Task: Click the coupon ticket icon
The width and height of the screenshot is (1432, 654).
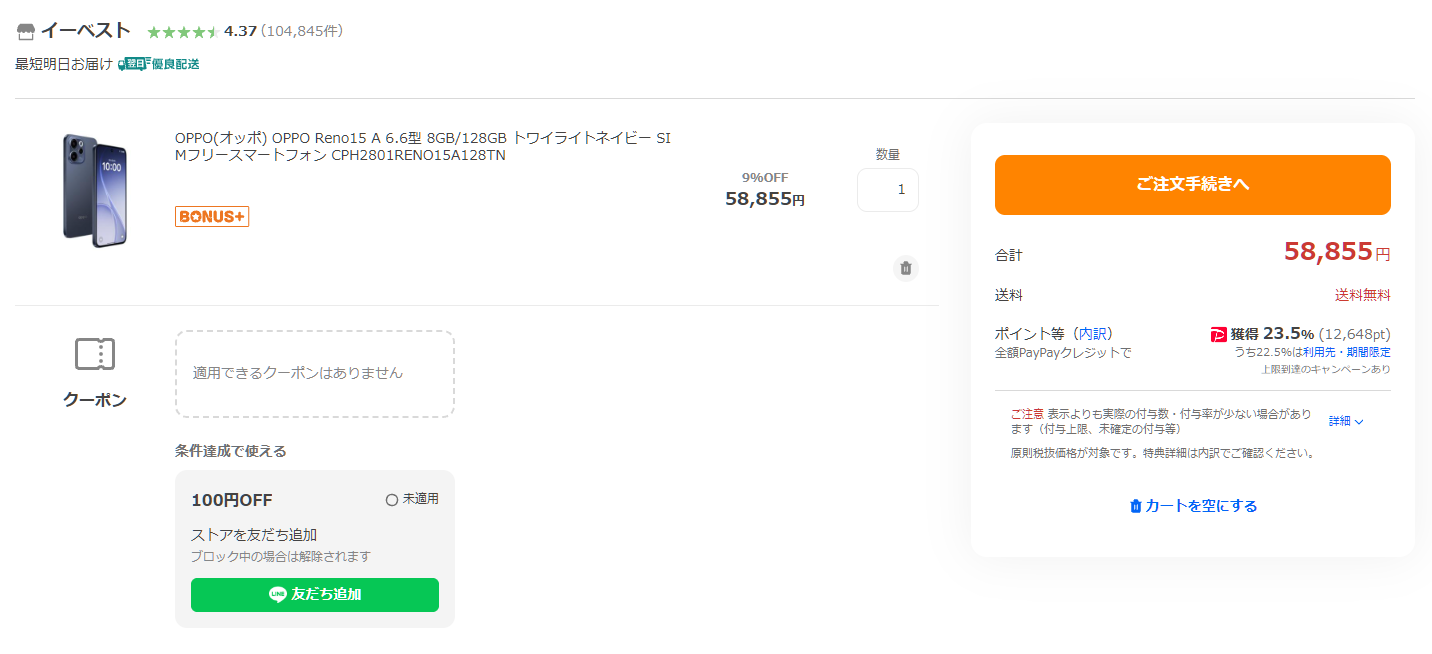Action: click(x=95, y=354)
